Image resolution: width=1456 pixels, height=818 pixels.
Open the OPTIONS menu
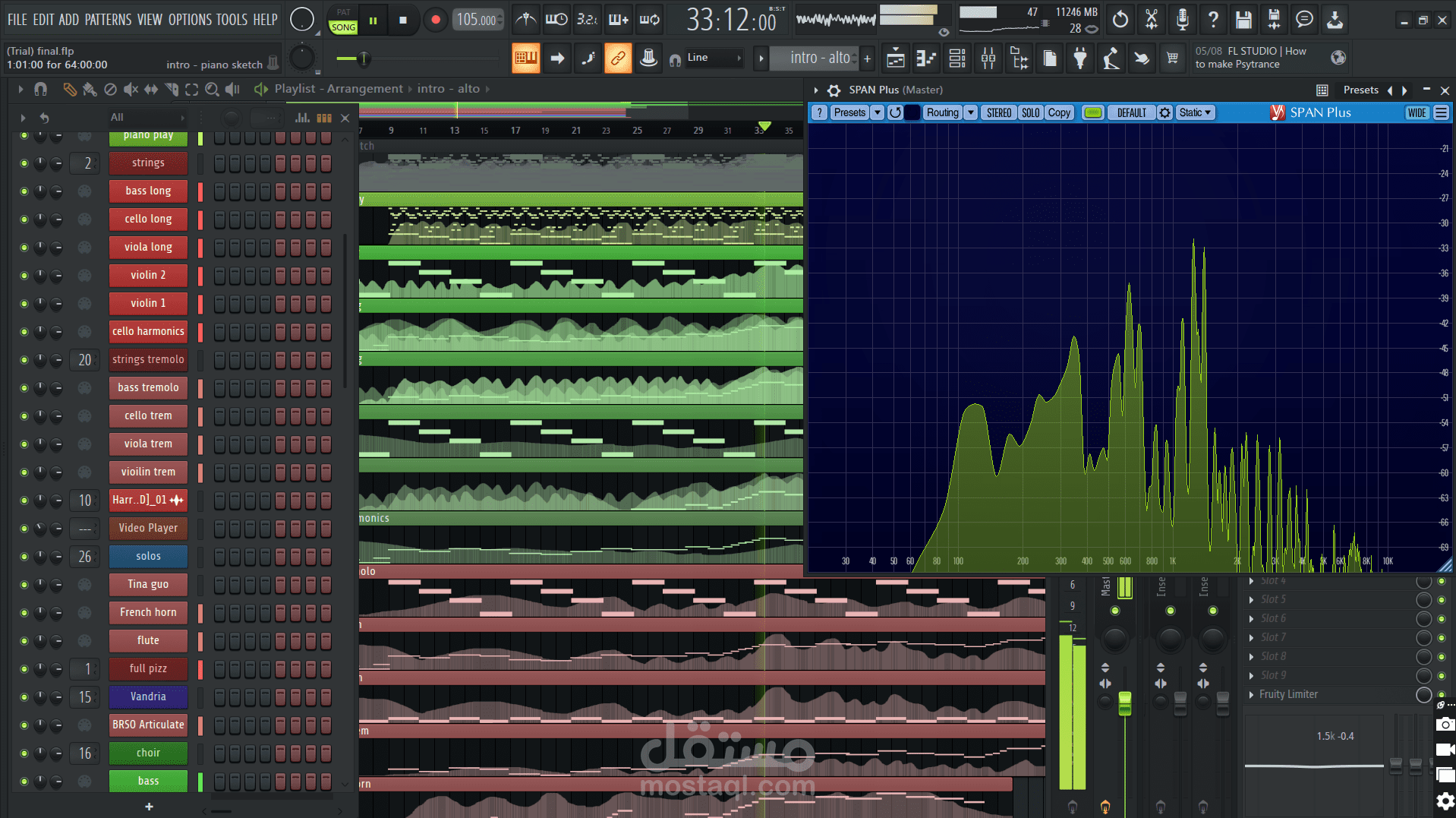coord(190,20)
